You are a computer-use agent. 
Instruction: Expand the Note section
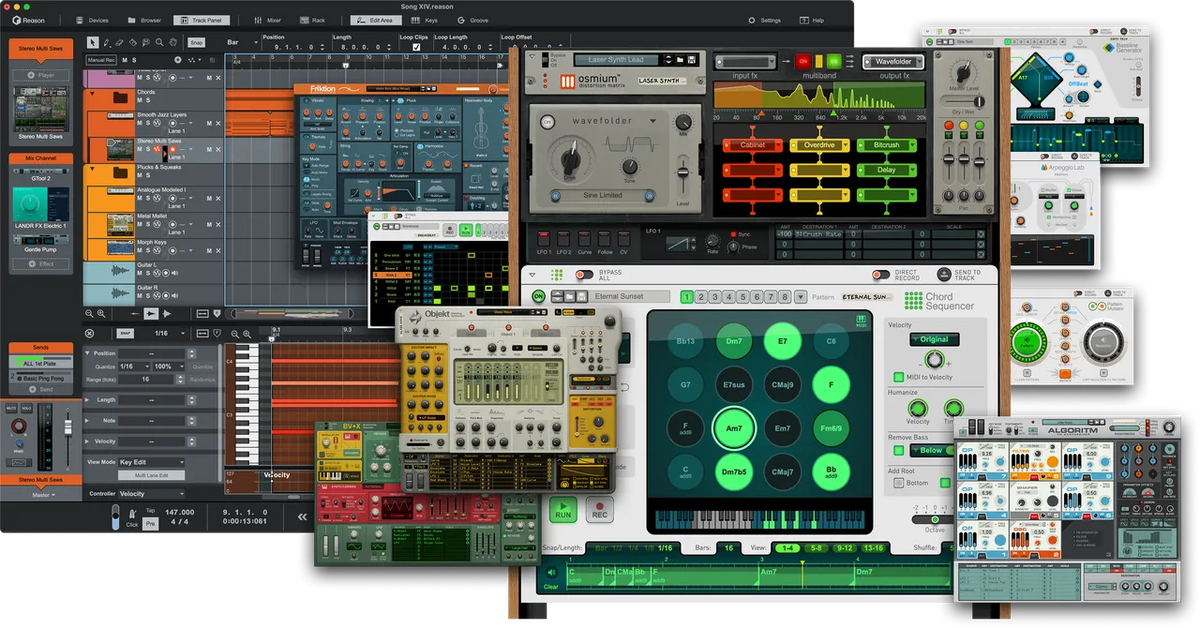(89, 420)
